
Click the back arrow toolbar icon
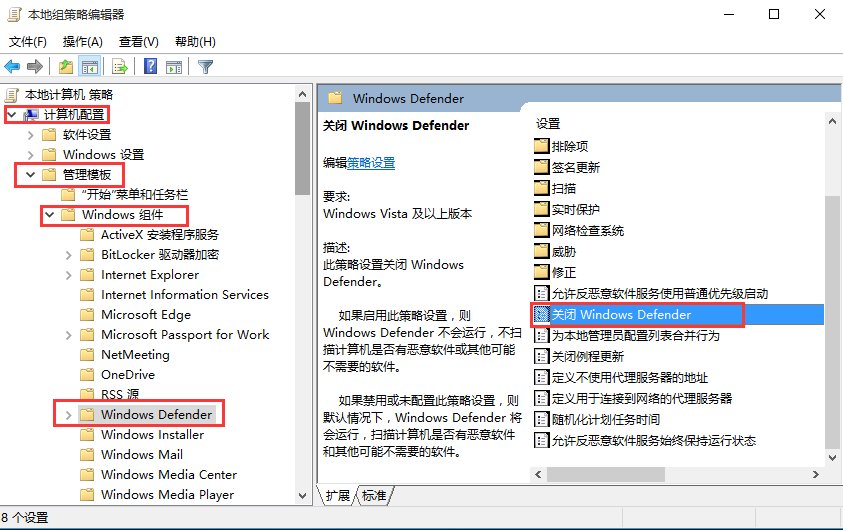(12, 67)
